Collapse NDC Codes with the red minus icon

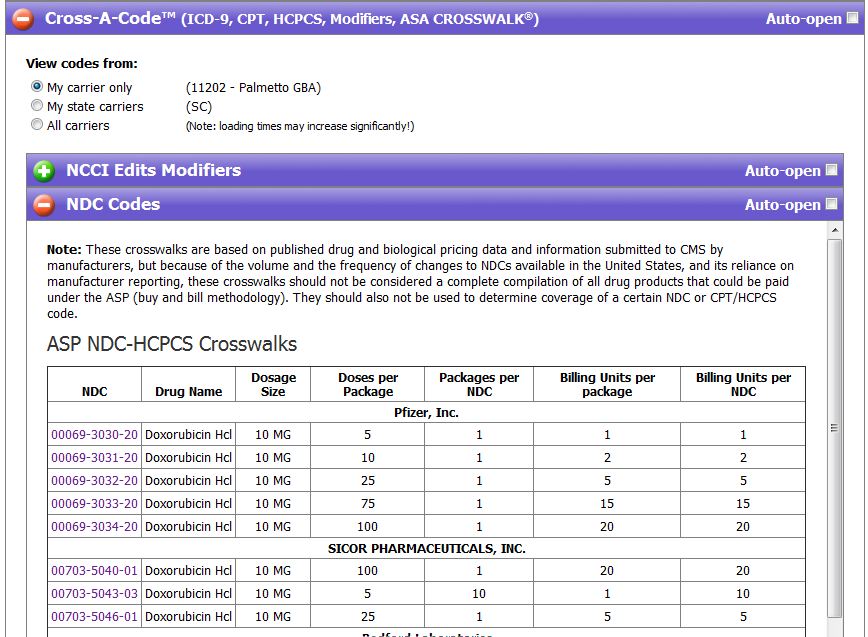click(44, 205)
